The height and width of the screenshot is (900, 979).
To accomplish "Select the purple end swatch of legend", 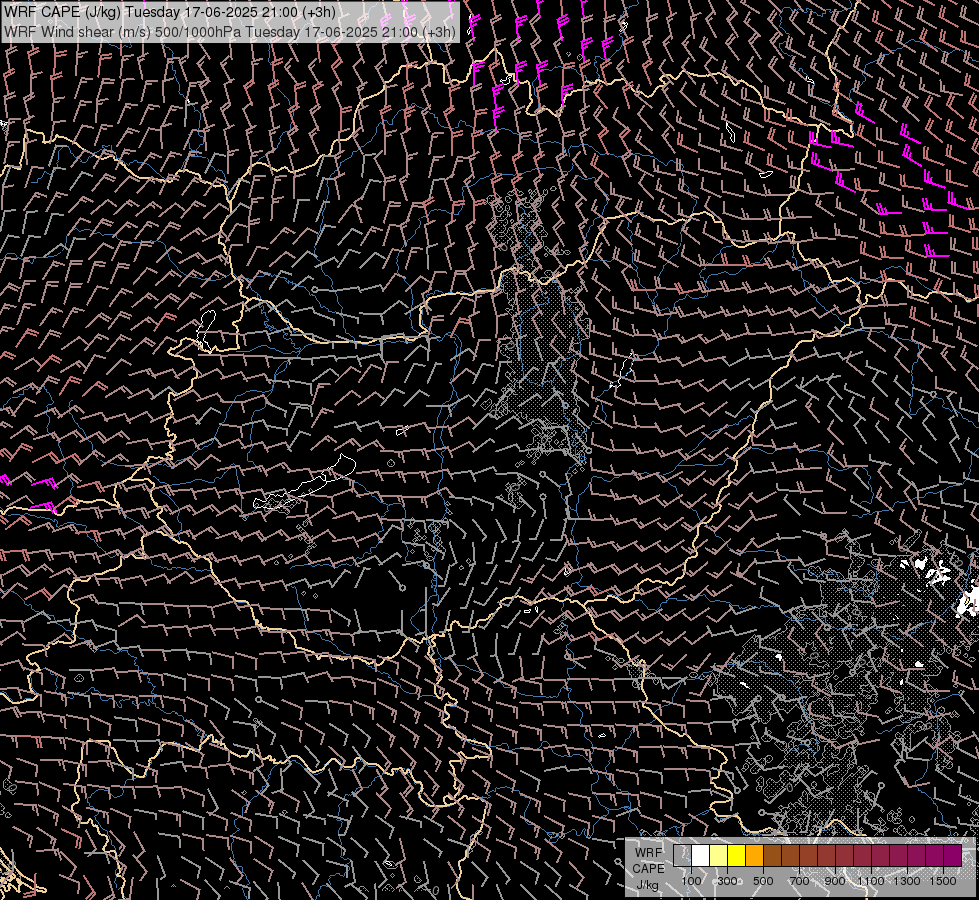I will pyautogui.click(x=953, y=856).
